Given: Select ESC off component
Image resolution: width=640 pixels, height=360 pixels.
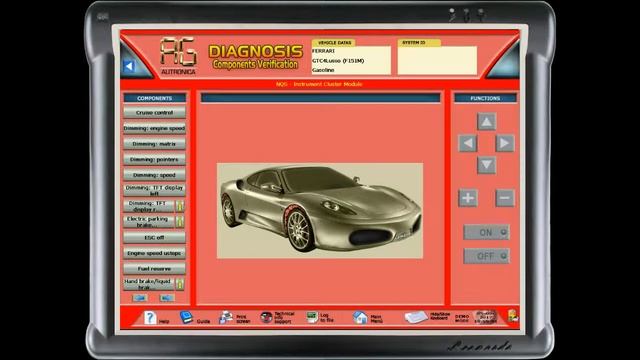Looking at the screenshot, I should pyautogui.click(x=154, y=237).
